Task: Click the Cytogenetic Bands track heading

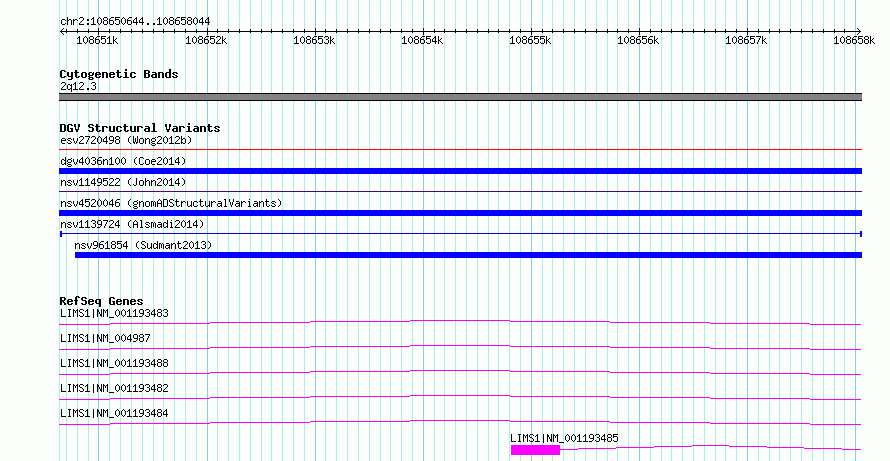Action: tap(119, 74)
